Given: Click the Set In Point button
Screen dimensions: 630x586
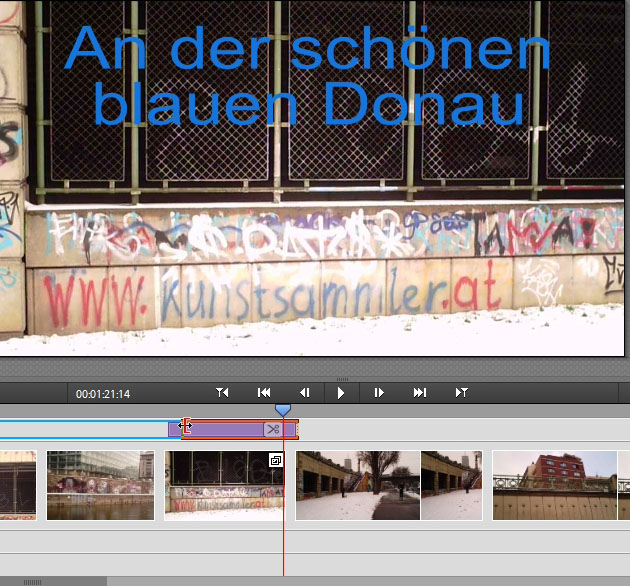Looking at the screenshot, I should (222, 392).
